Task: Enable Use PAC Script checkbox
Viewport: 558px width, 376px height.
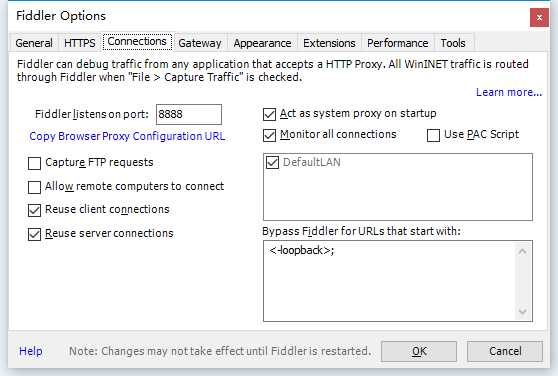Action: click(433, 135)
